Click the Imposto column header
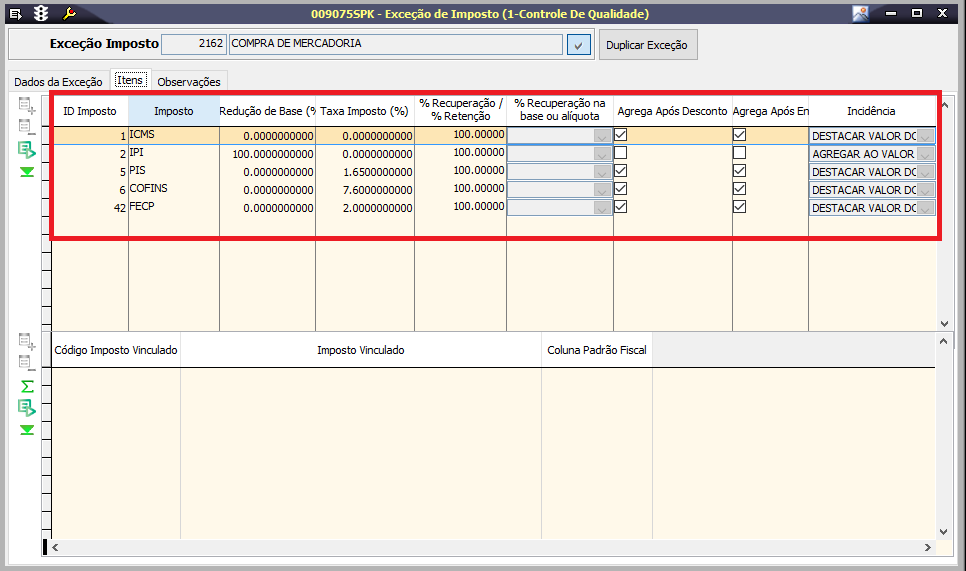The image size is (966, 571). pos(173,111)
